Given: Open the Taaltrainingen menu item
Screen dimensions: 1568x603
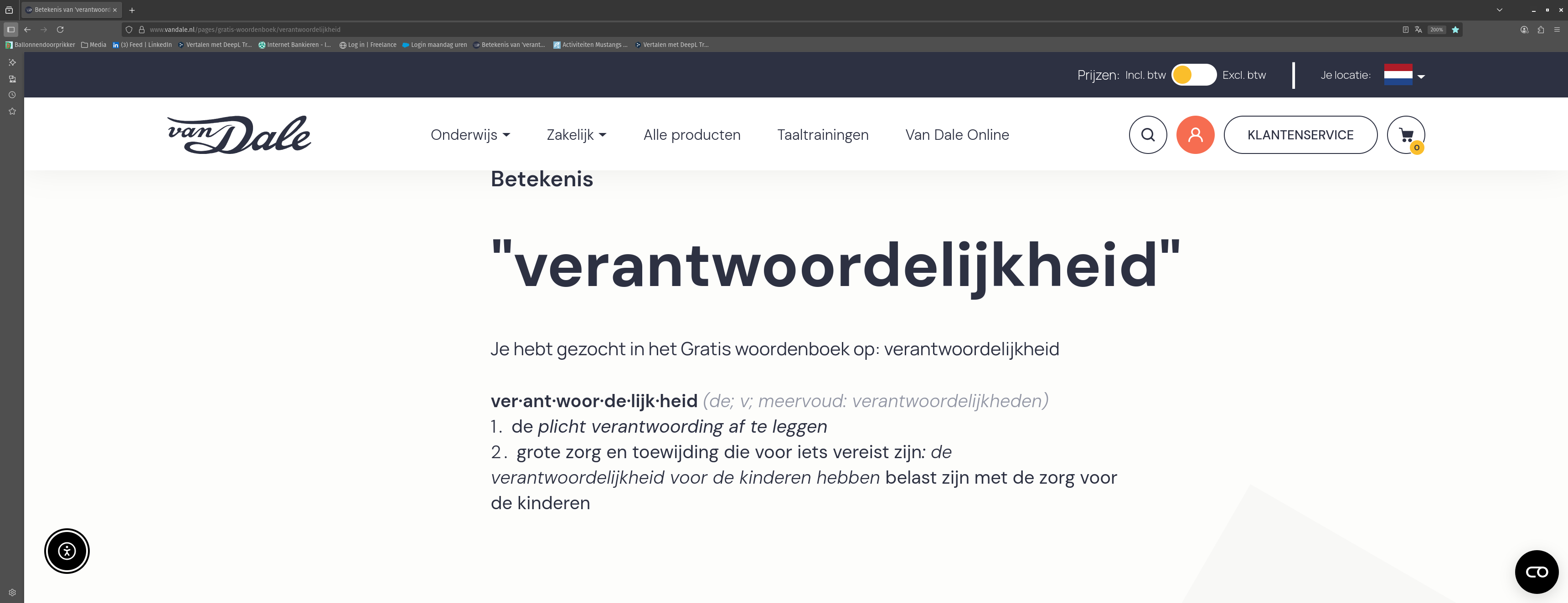Looking at the screenshot, I should (x=822, y=134).
